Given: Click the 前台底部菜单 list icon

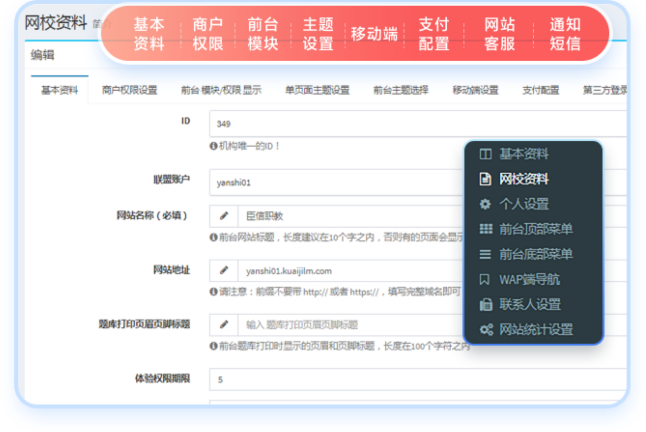Looking at the screenshot, I should (x=485, y=255).
